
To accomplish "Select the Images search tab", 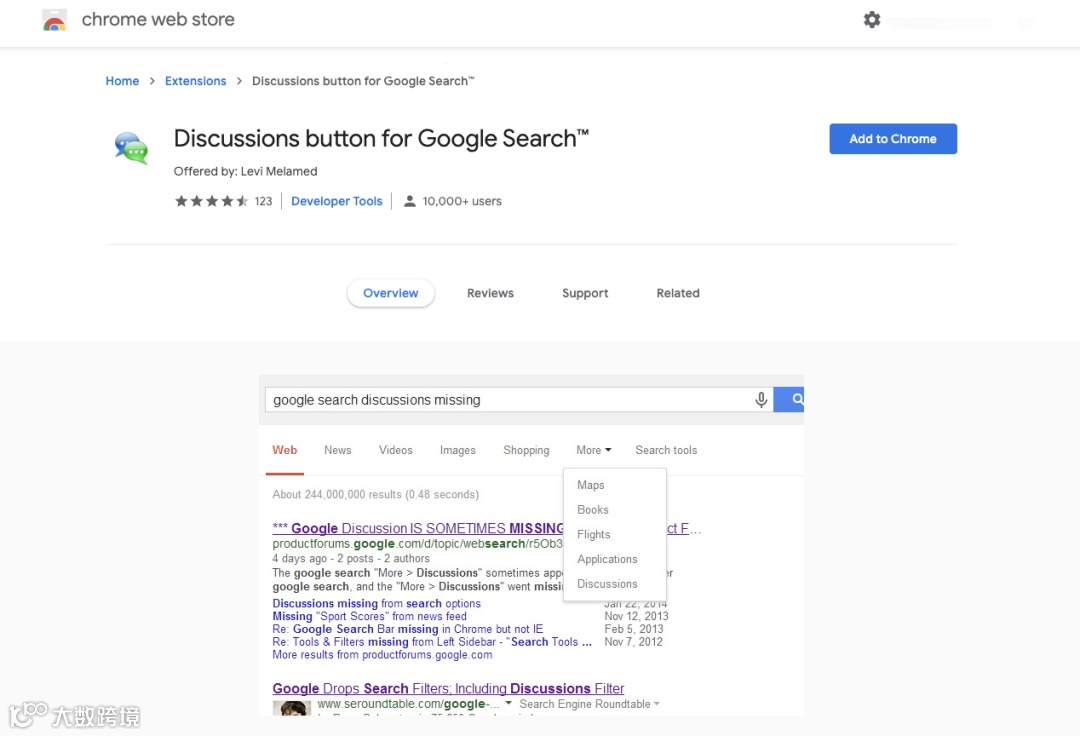I will pyautogui.click(x=457, y=450).
